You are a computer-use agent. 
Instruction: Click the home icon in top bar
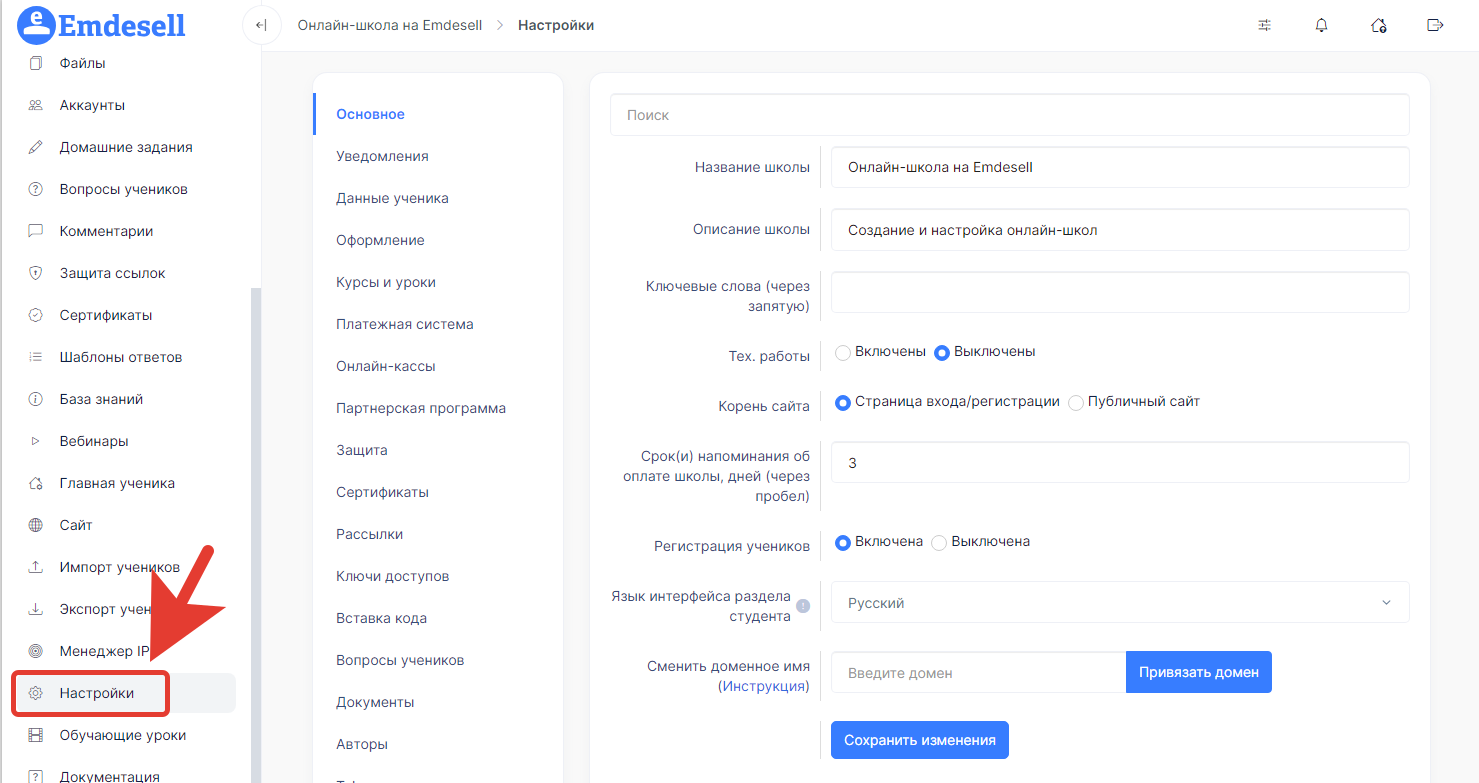[1379, 25]
